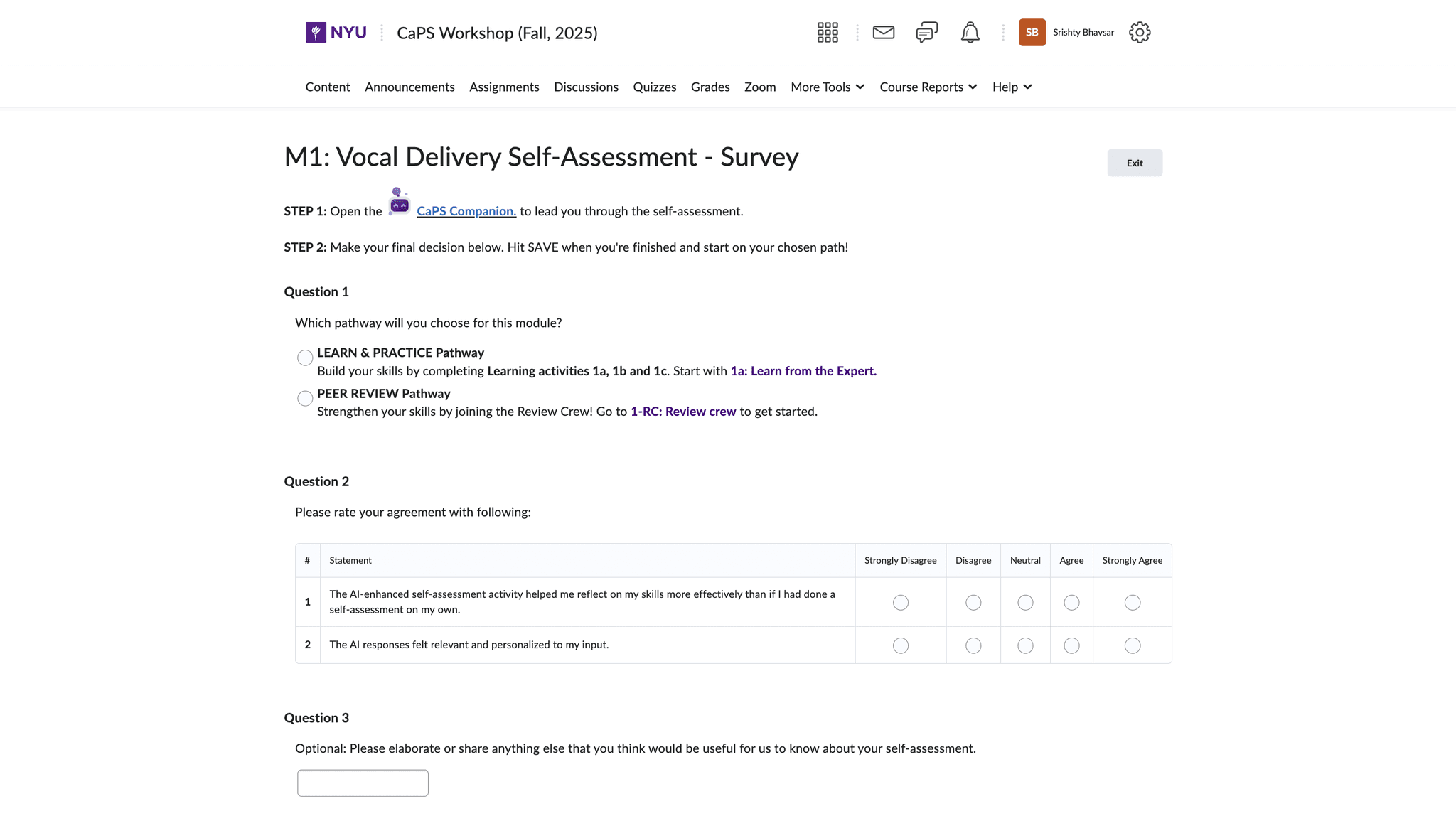
Task: Click the SB user avatar
Action: [1032, 32]
